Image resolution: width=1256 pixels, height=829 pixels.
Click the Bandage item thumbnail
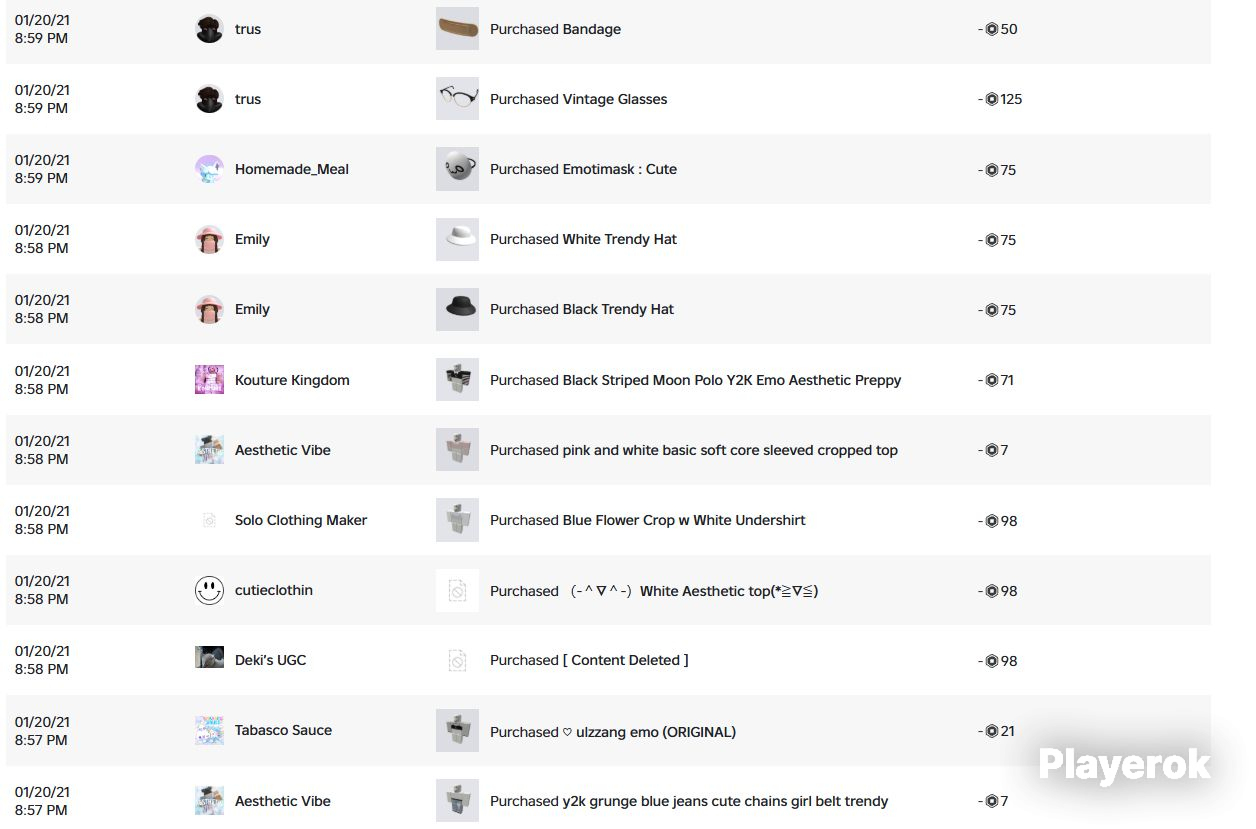(x=457, y=29)
